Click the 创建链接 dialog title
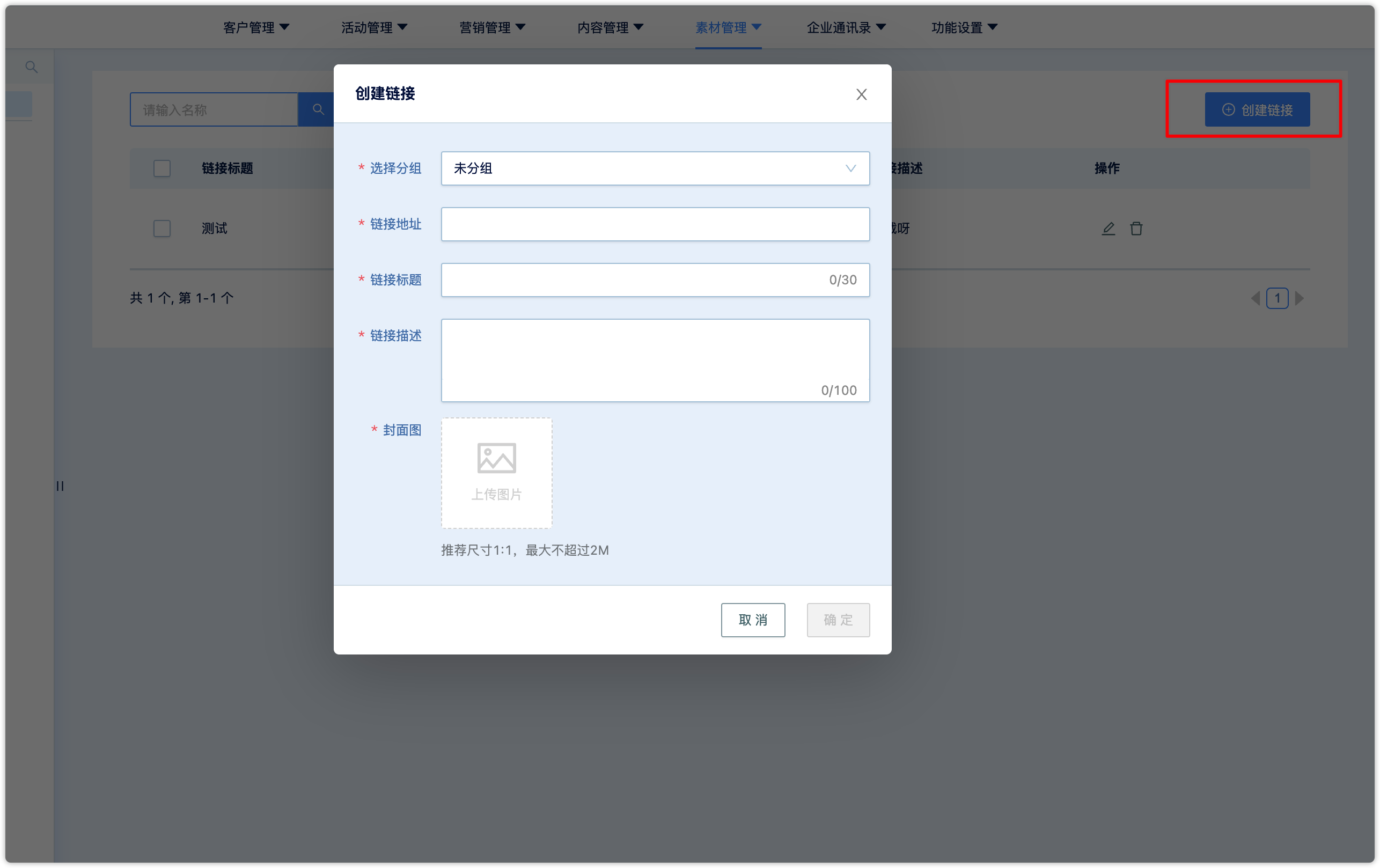1380x868 pixels. click(385, 93)
